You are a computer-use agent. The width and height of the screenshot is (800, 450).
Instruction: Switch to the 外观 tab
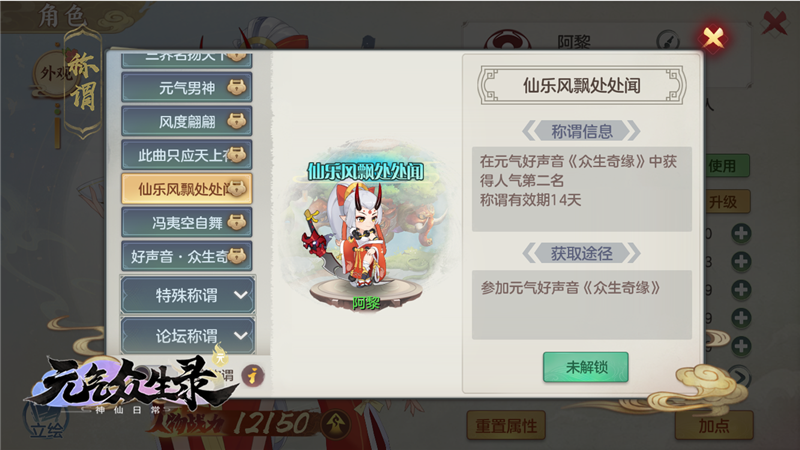tap(53, 74)
